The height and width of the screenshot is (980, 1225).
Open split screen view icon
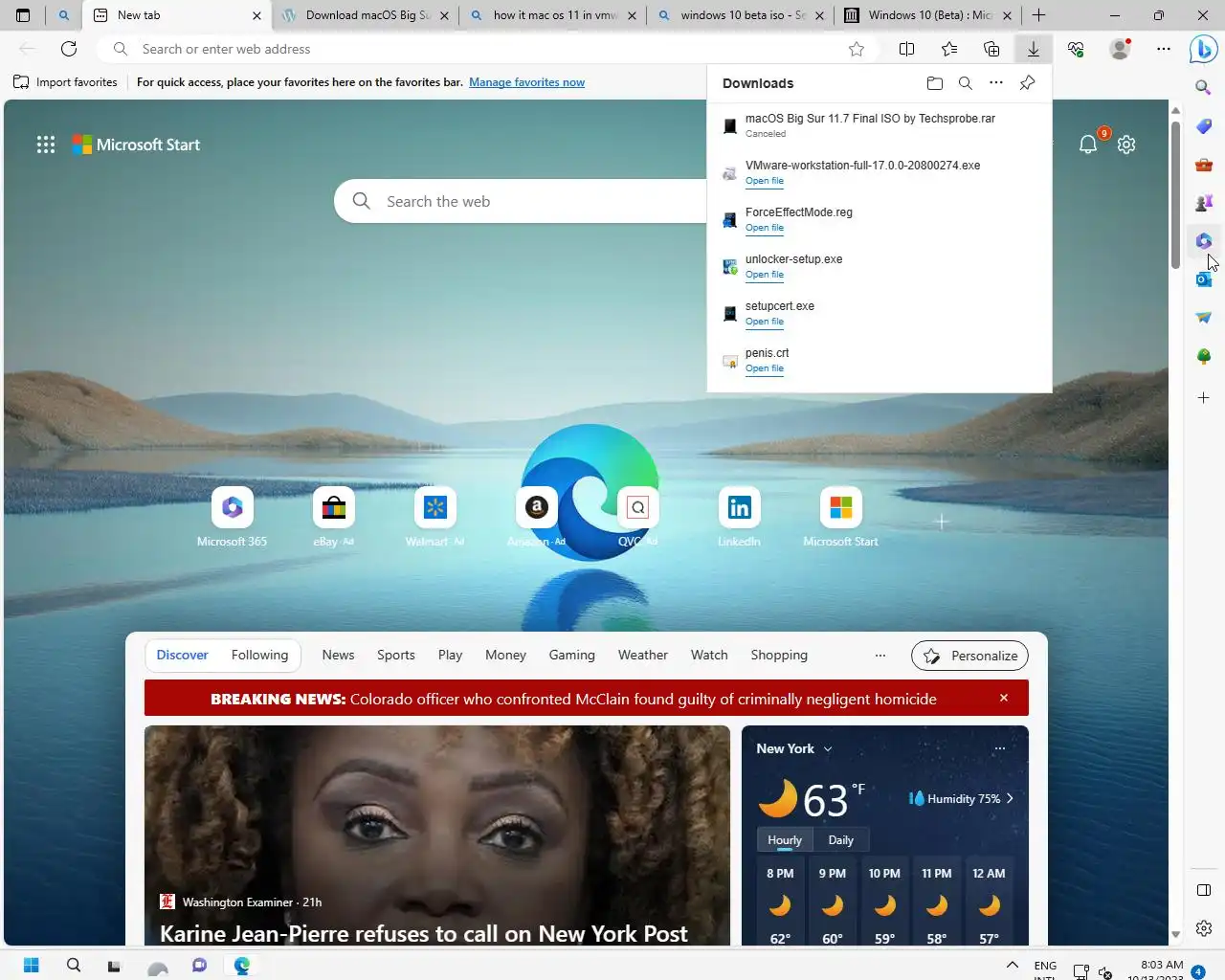pyautogui.click(x=907, y=49)
